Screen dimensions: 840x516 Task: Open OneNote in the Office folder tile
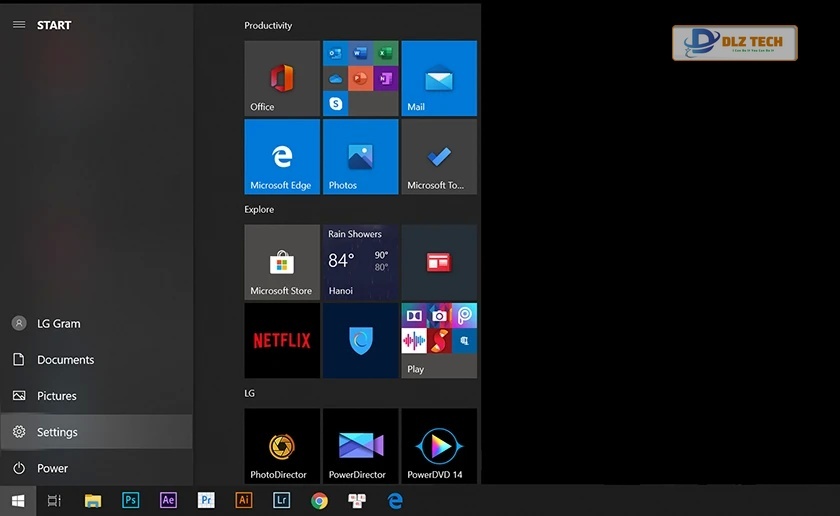click(386, 78)
